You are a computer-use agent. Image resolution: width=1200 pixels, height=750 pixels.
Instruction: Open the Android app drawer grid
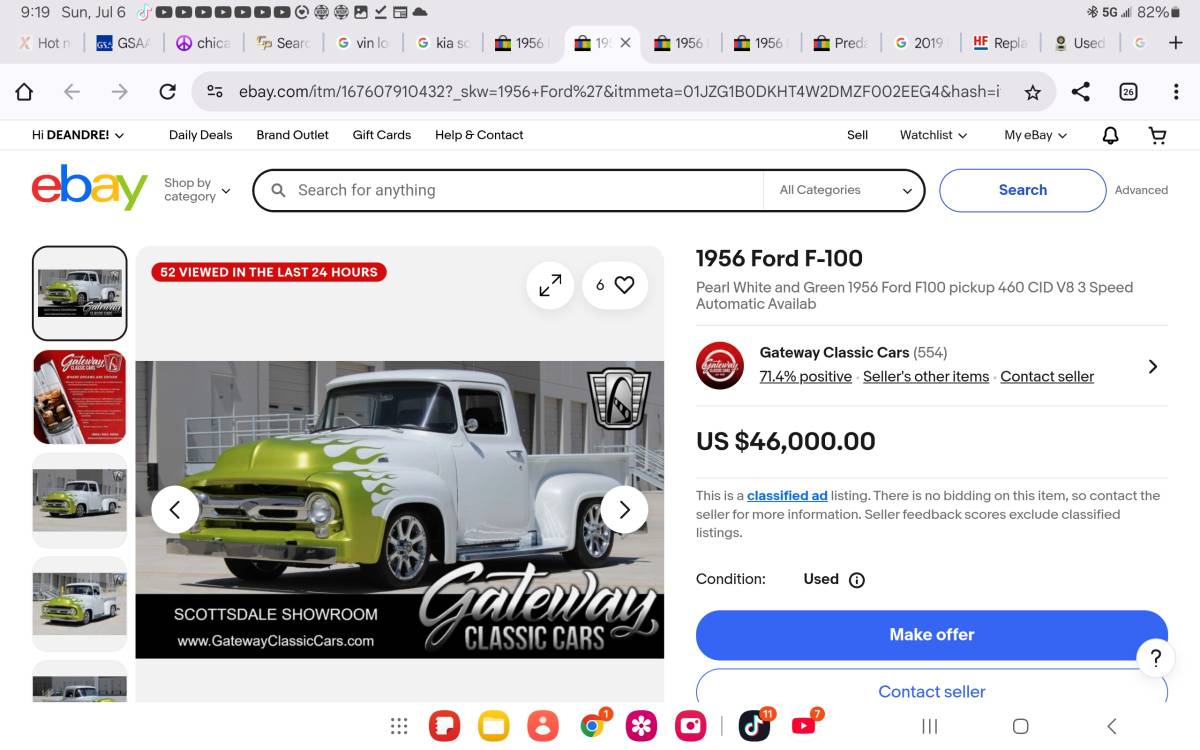[399, 726]
